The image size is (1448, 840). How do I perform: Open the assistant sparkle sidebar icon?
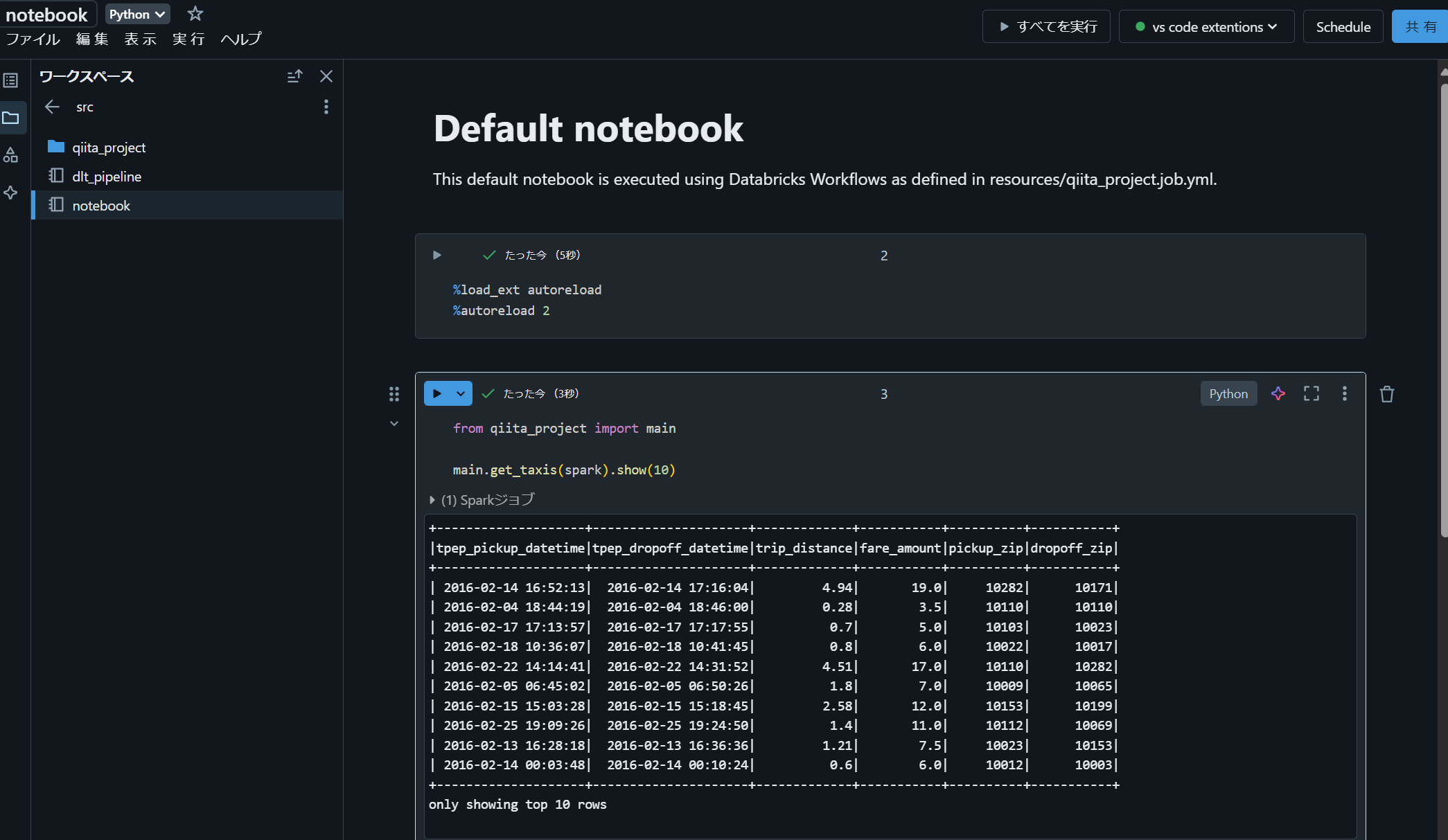pyautogui.click(x=10, y=193)
